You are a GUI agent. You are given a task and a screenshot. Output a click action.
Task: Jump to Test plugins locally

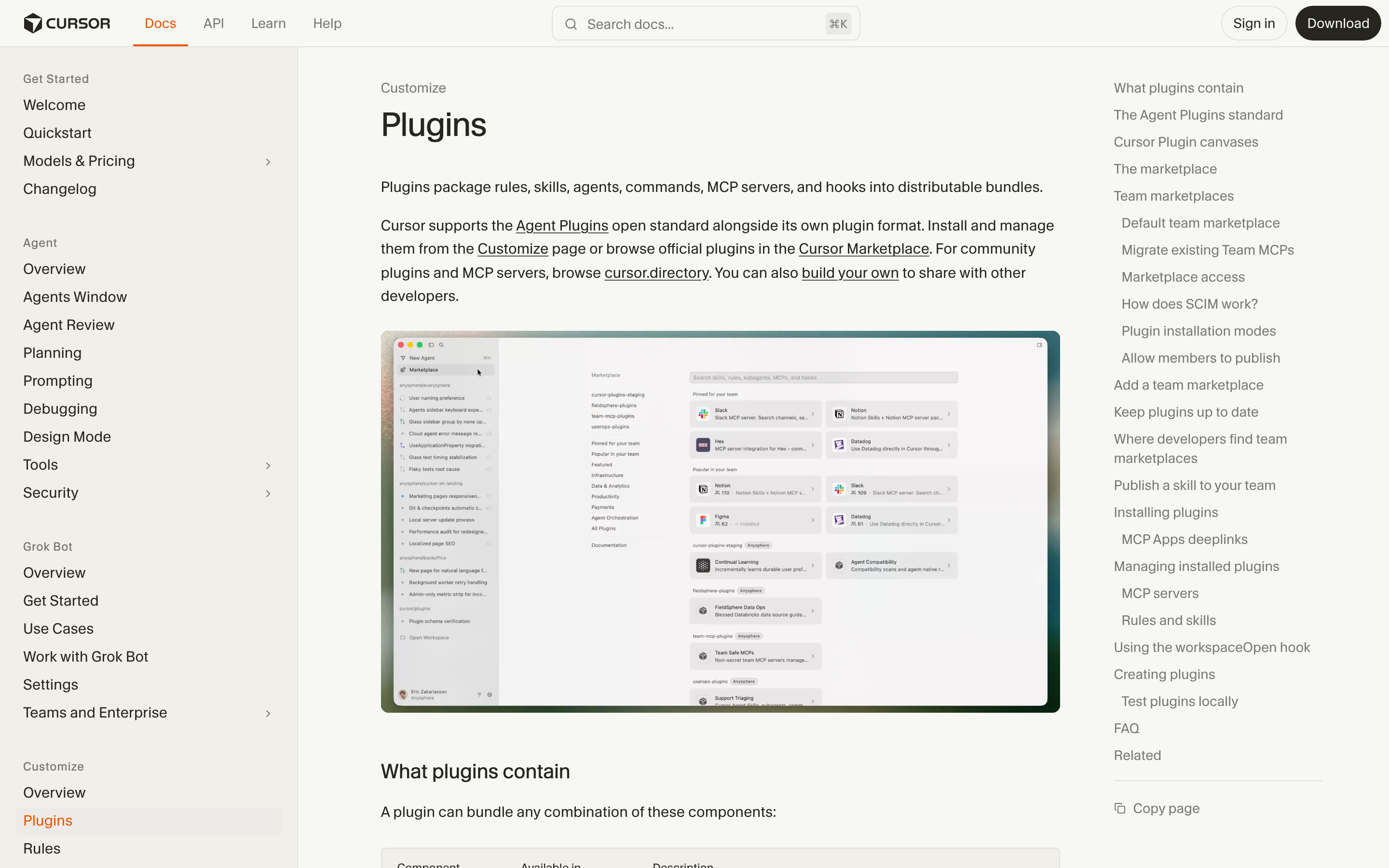[x=1180, y=701]
